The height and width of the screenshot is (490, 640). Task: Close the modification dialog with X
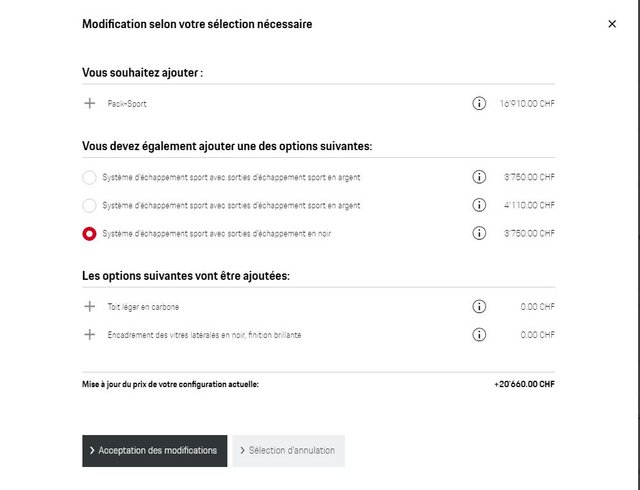612,24
